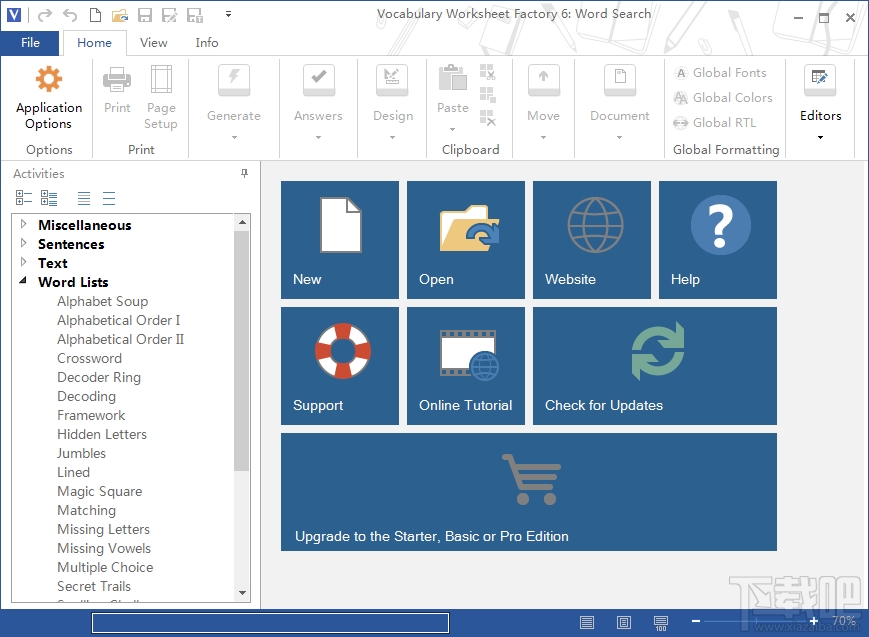
Task: Select Multiple Choice activity
Action: (105, 567)
